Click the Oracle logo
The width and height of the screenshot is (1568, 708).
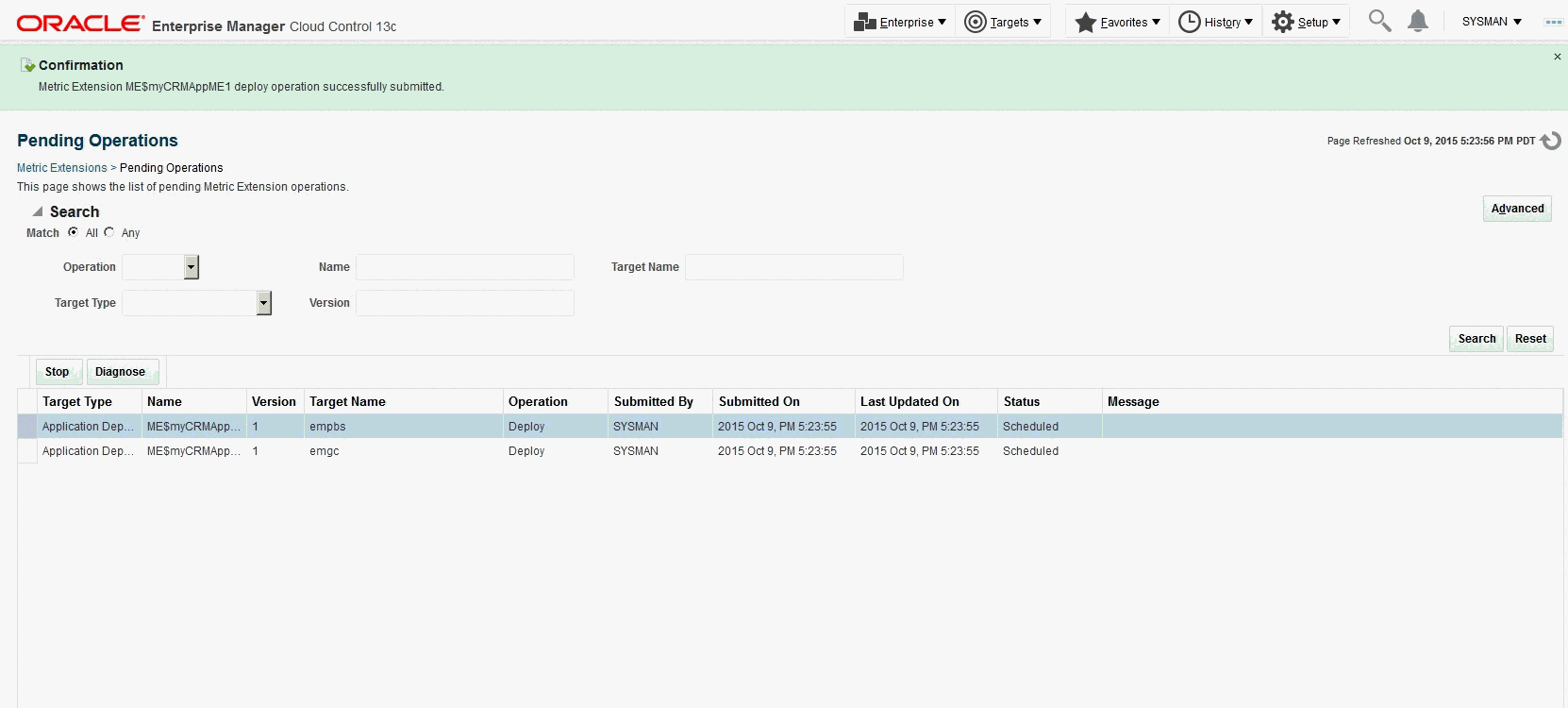coord(80,23)
